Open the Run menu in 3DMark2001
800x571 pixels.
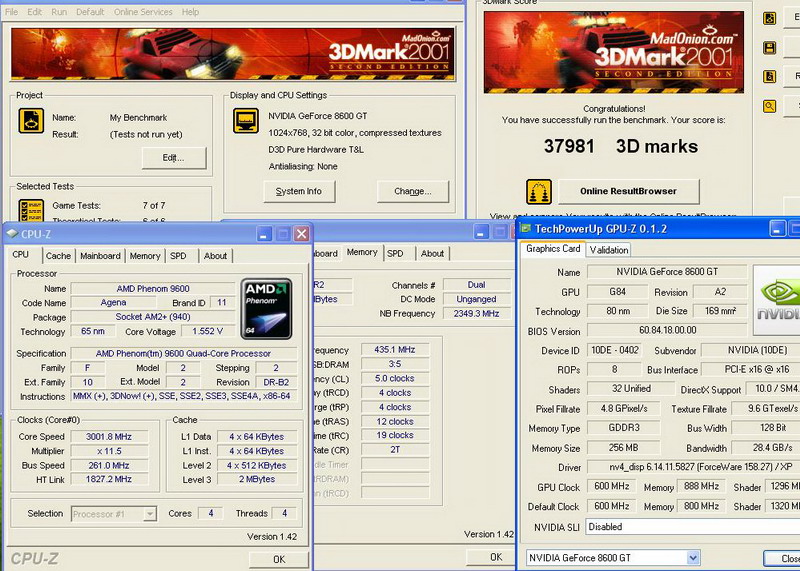click(59, 12)
